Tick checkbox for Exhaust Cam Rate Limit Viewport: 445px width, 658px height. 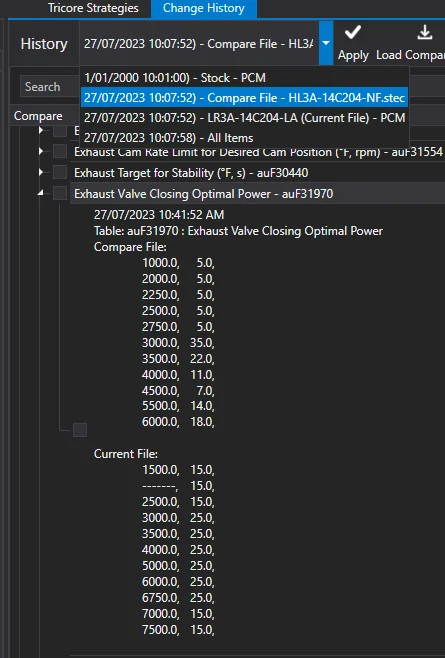pos(60,151)
